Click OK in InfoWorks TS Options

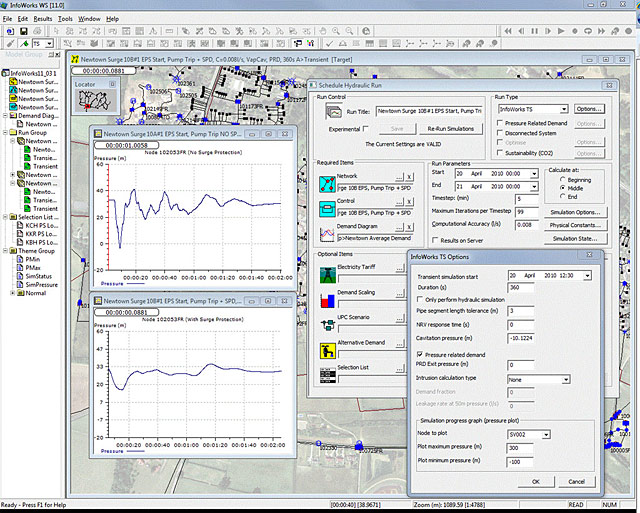(536, 482)
